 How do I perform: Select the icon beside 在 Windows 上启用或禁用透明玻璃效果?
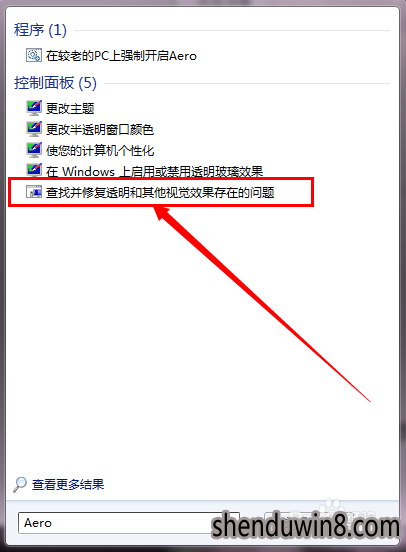pyautogui.click(x=34, y=170)
